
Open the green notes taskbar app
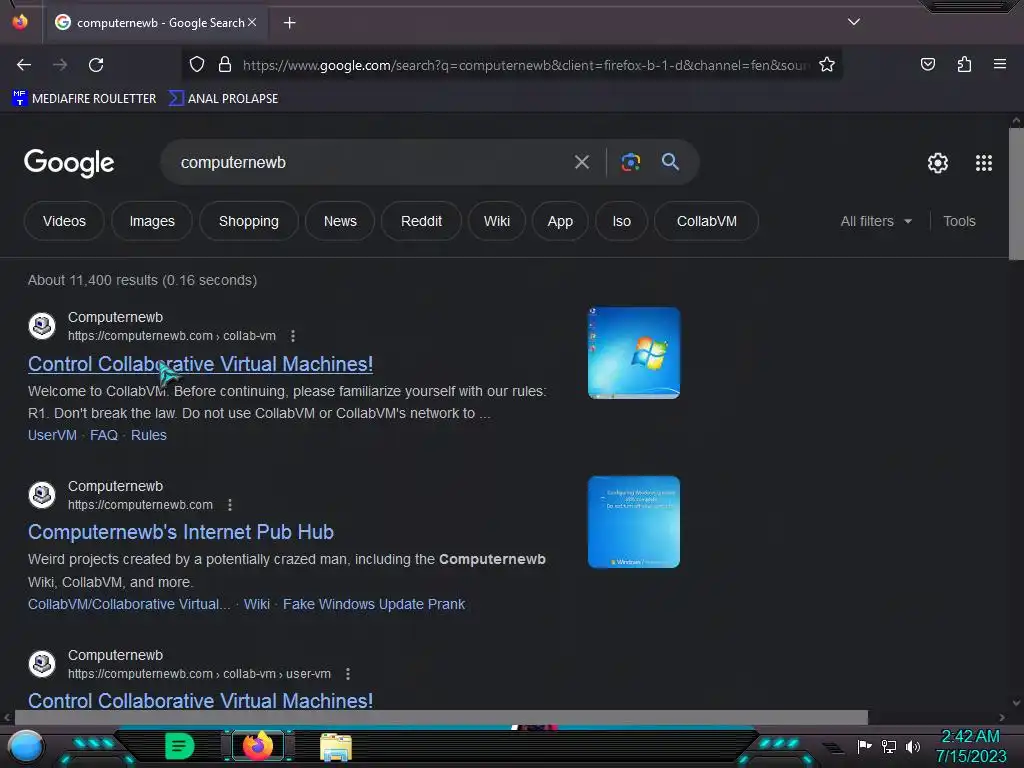180,746
